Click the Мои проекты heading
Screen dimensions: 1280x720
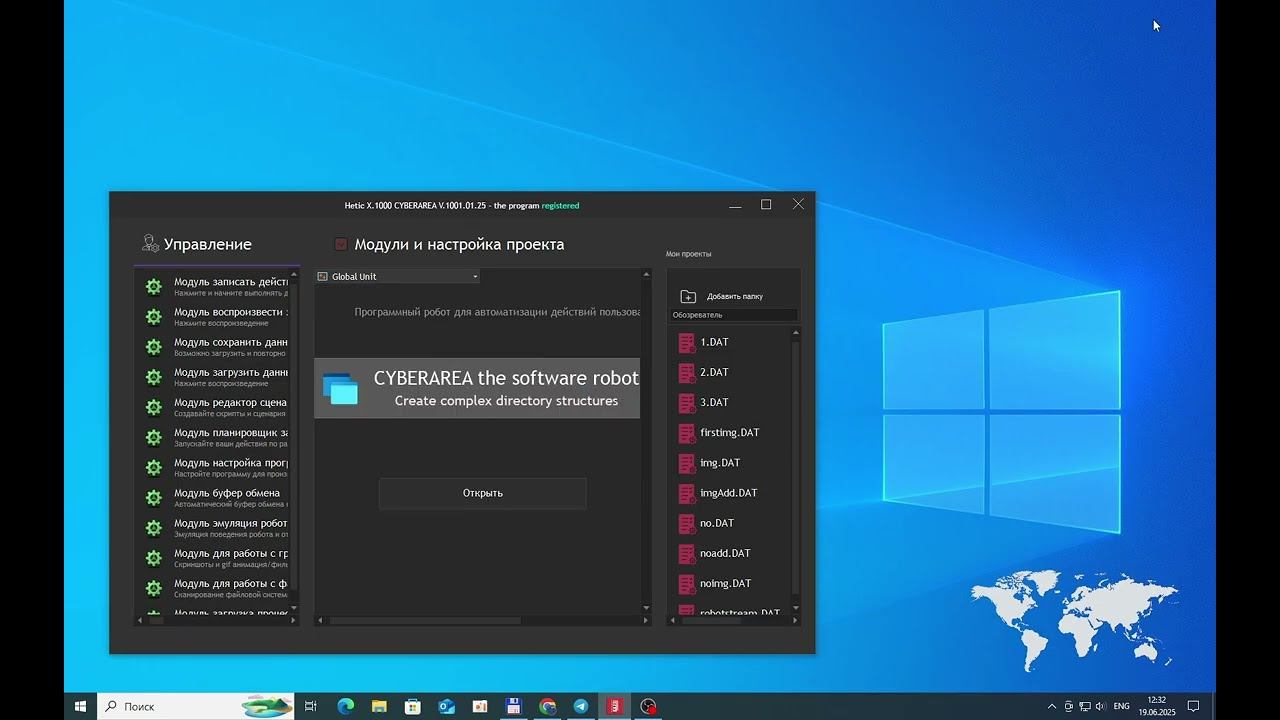tap(689, 254)
